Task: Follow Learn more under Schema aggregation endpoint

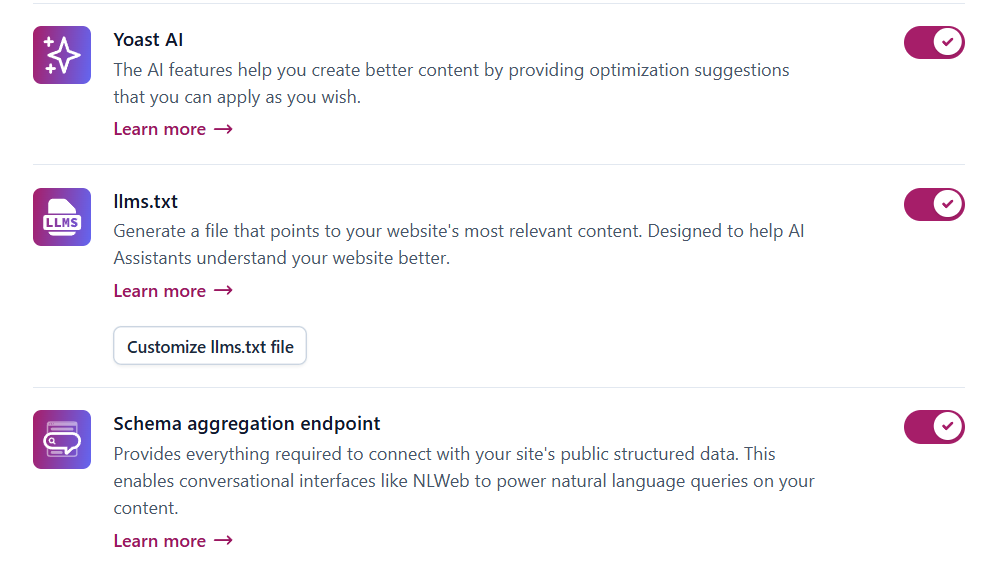Action: coord(160,541)
